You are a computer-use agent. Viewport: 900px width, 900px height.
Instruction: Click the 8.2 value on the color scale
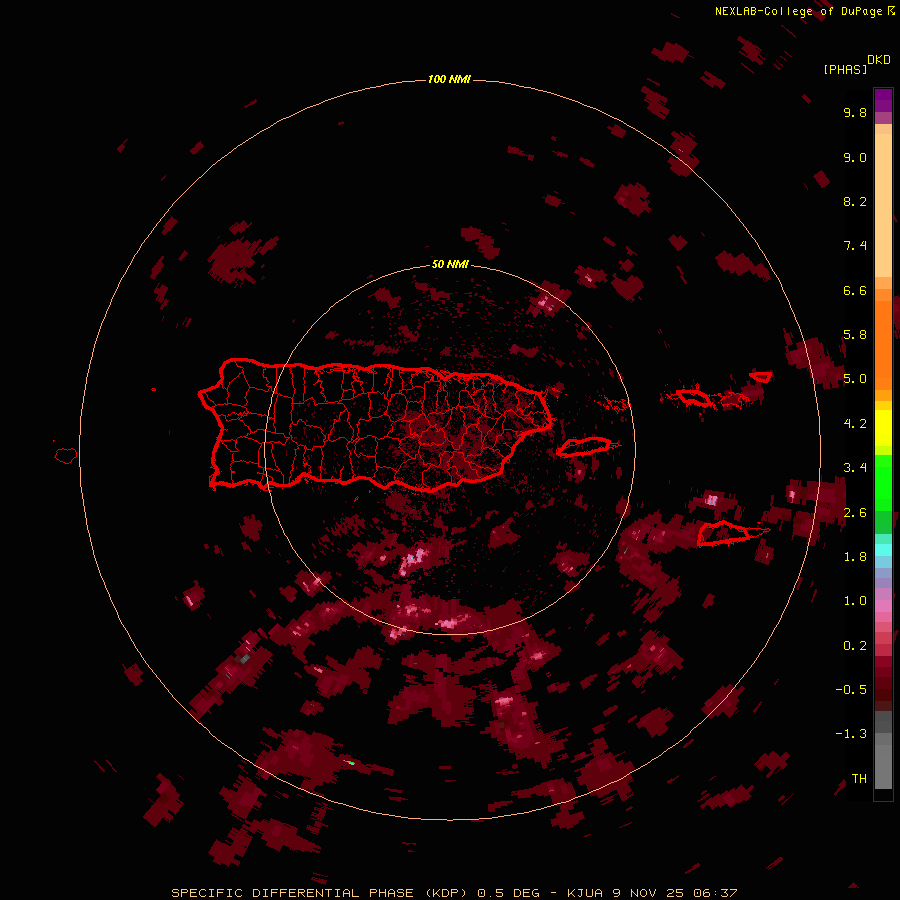(x=855, y=201)
